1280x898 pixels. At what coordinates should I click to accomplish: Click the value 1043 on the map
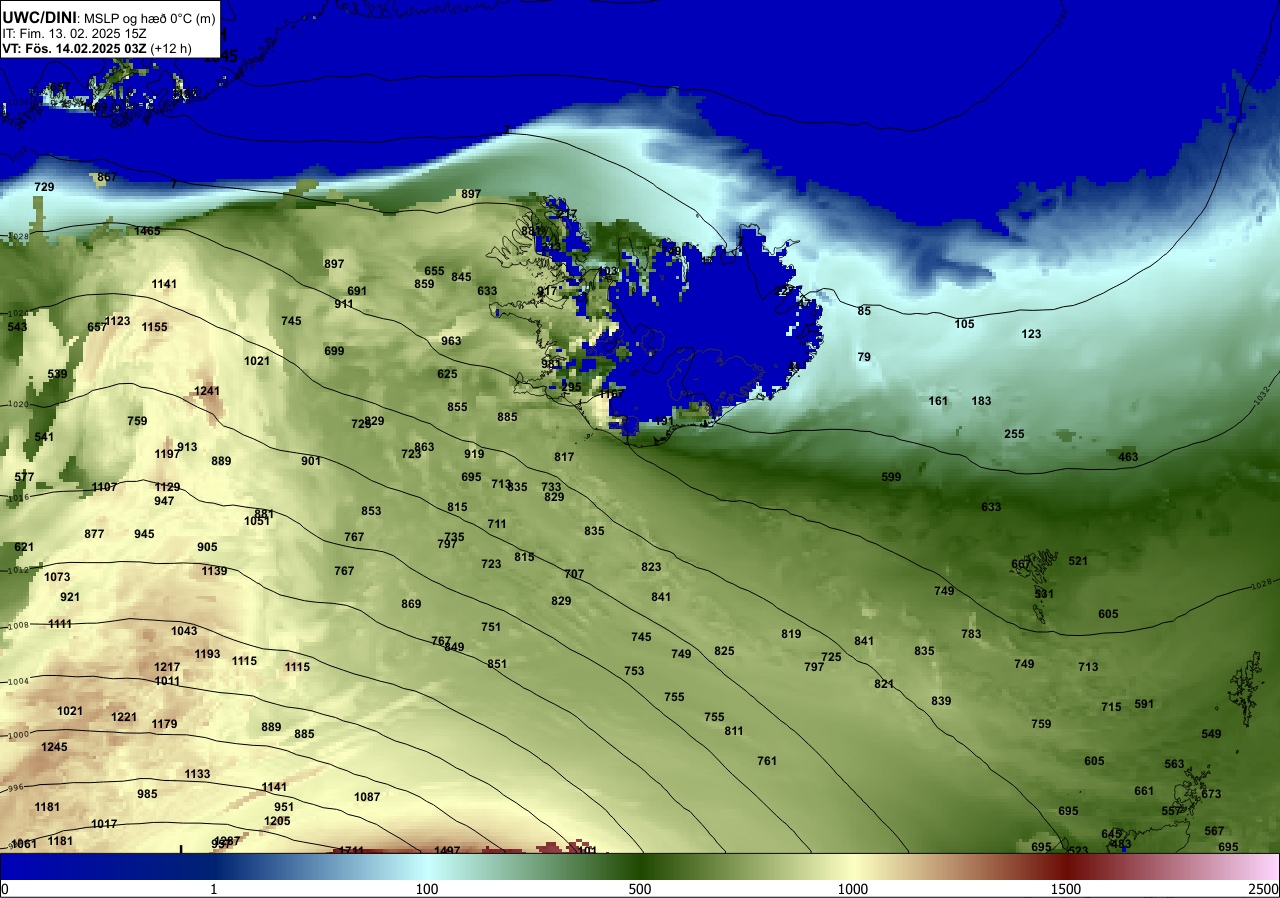coord(184,631)
